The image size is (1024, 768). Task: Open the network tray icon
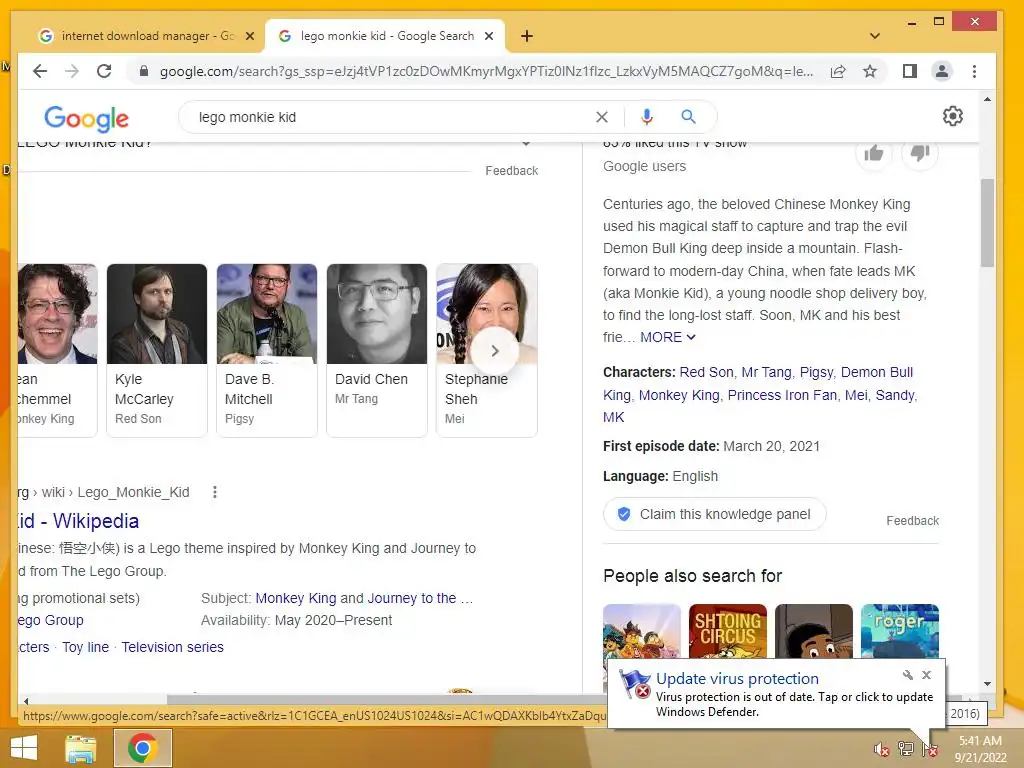pos(906,749)
